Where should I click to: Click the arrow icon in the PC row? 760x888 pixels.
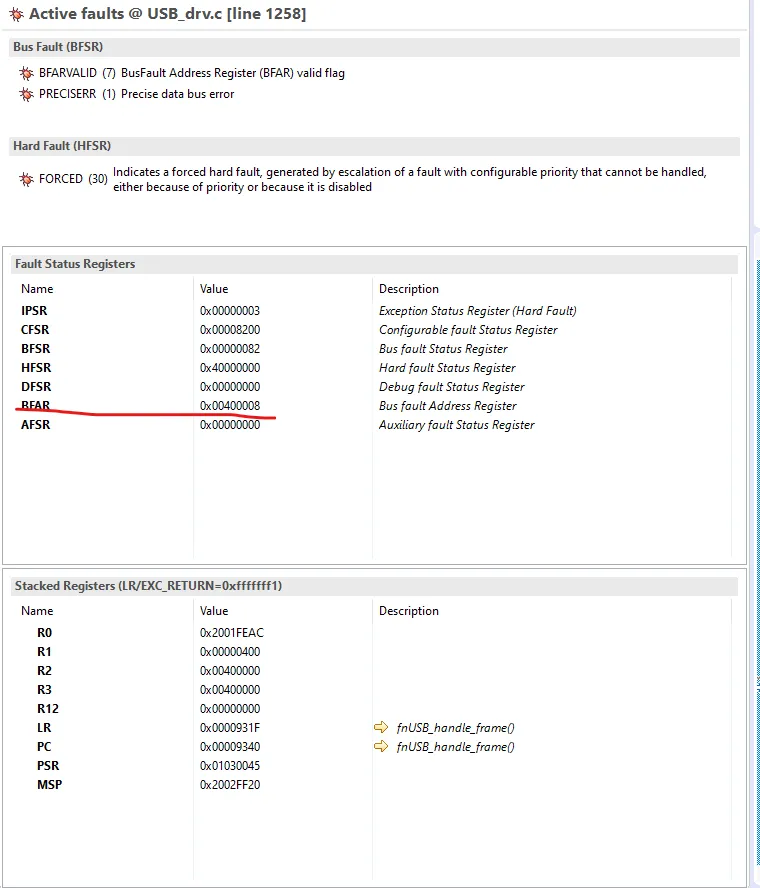click(x=381, y=746)
